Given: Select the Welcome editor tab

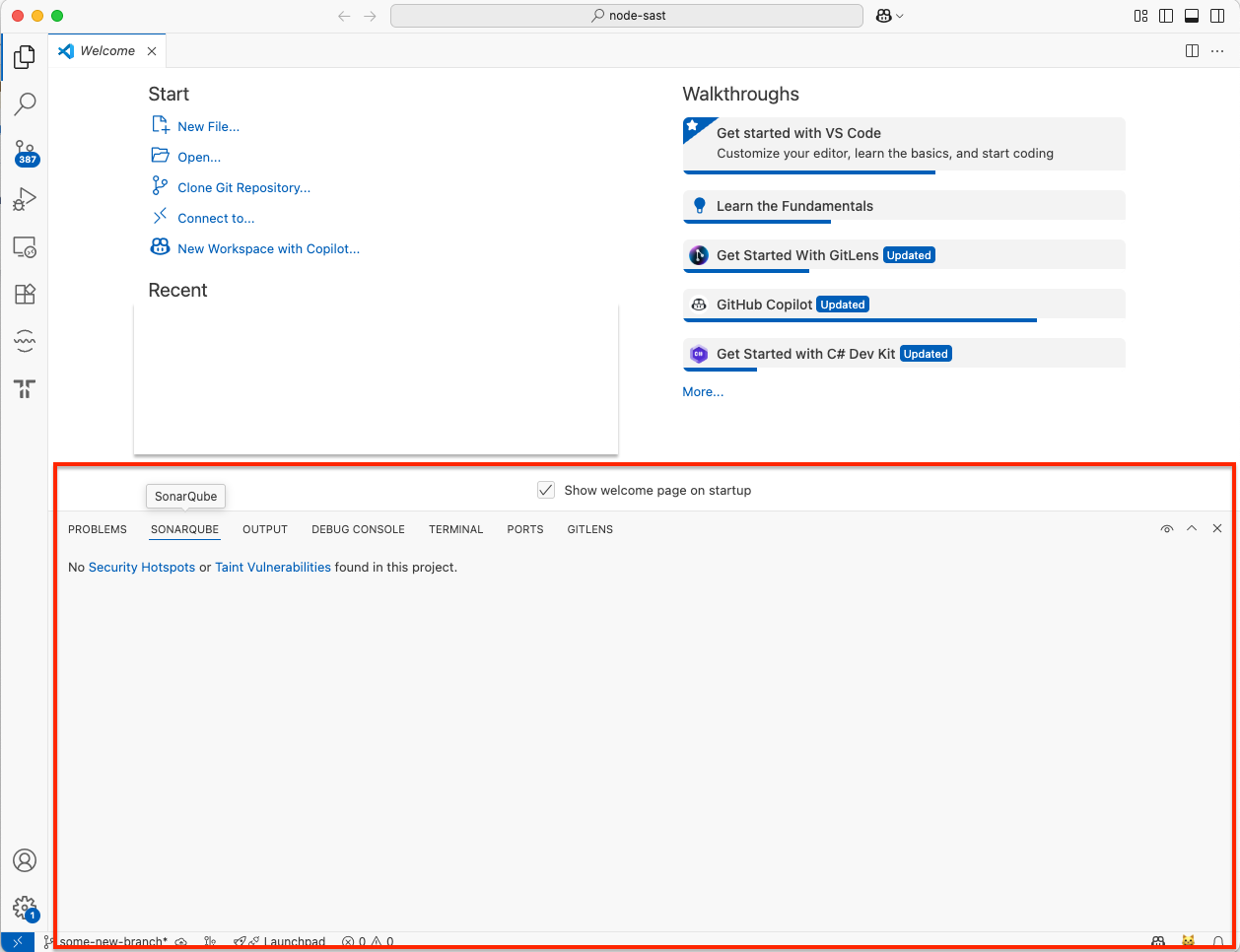Looking at the screenshot, I should coord(107,51).
